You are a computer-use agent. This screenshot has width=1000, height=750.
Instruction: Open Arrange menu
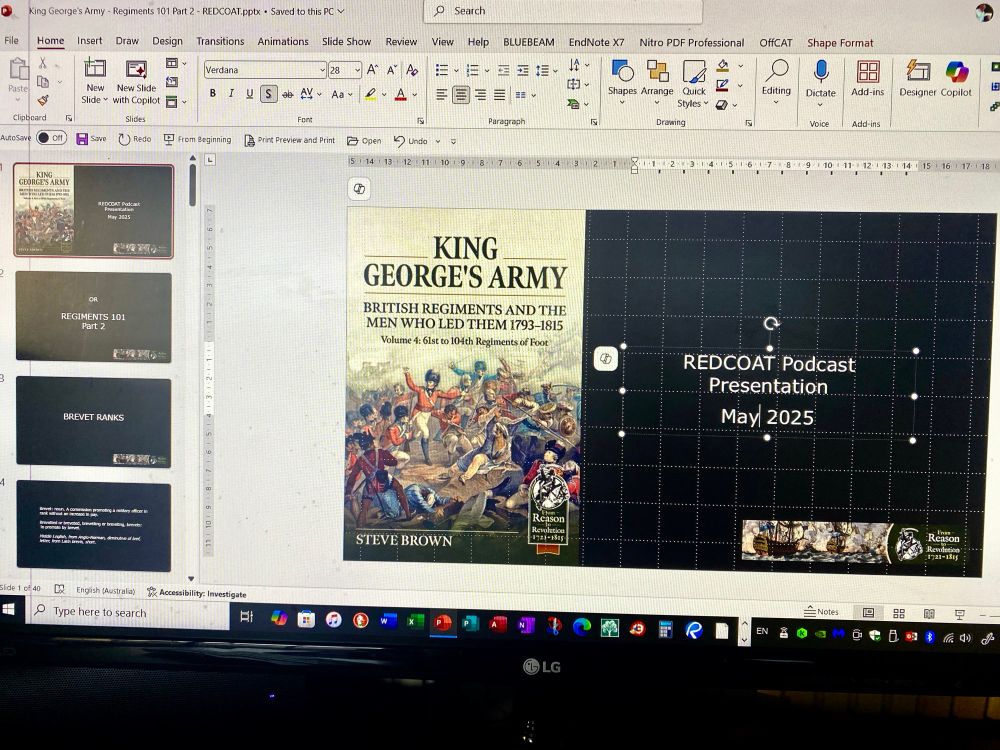(x=657, y=82)
